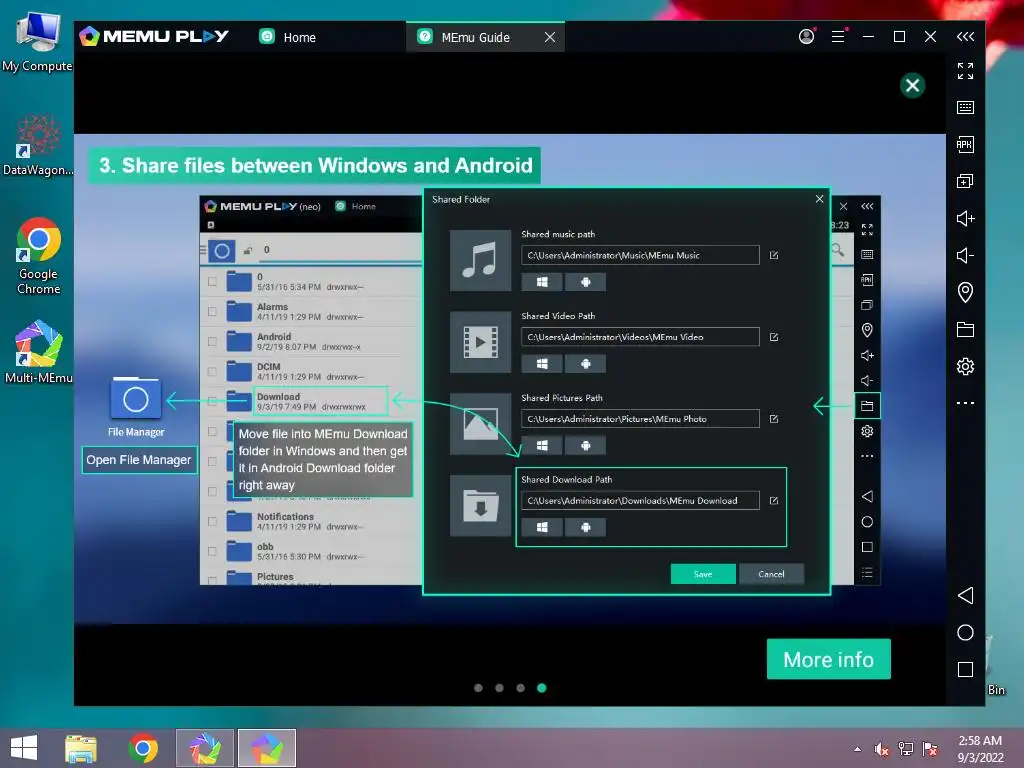
Task: Open the hamburger menu in the title bar
Action: pyautogui.click(x=839, y=37)
